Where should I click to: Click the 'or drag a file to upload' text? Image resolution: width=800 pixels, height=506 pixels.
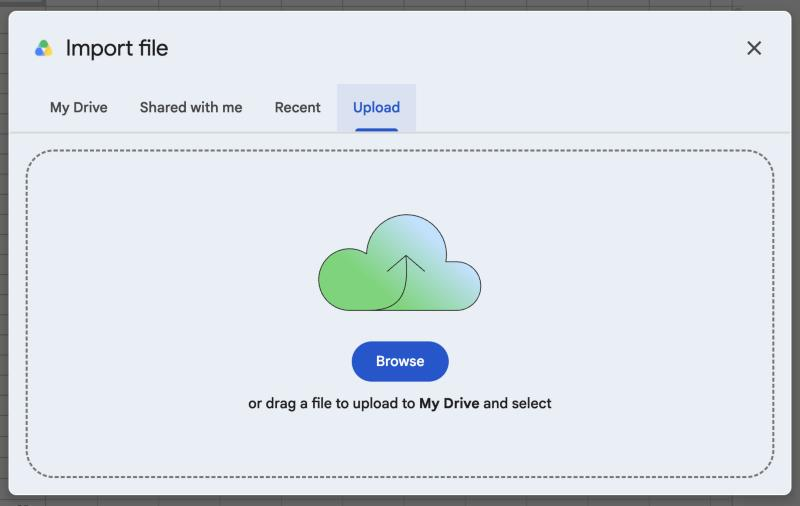pos(399,403)
